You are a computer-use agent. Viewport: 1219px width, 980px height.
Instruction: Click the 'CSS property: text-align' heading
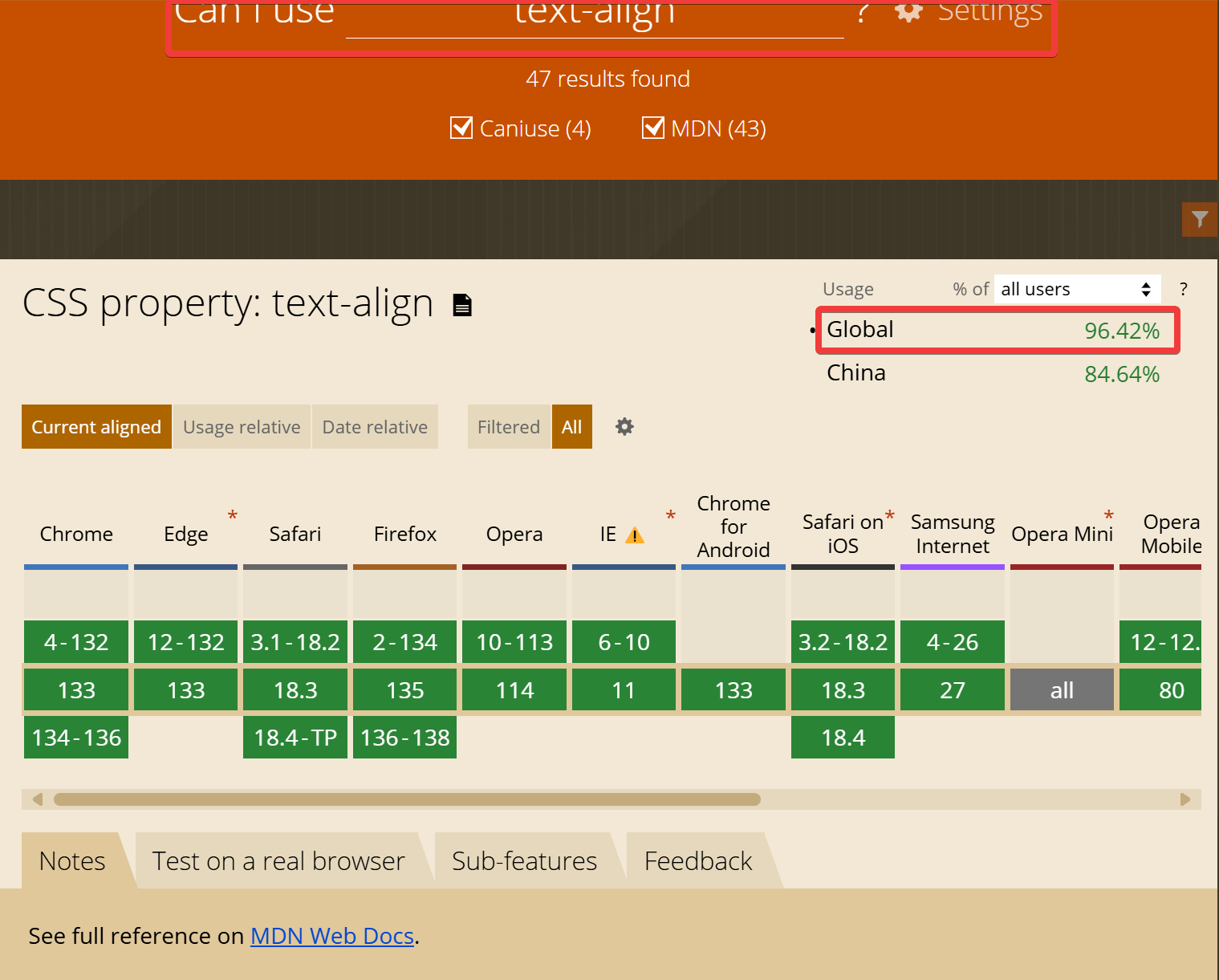pyautogui.click(x=228, y=304)
